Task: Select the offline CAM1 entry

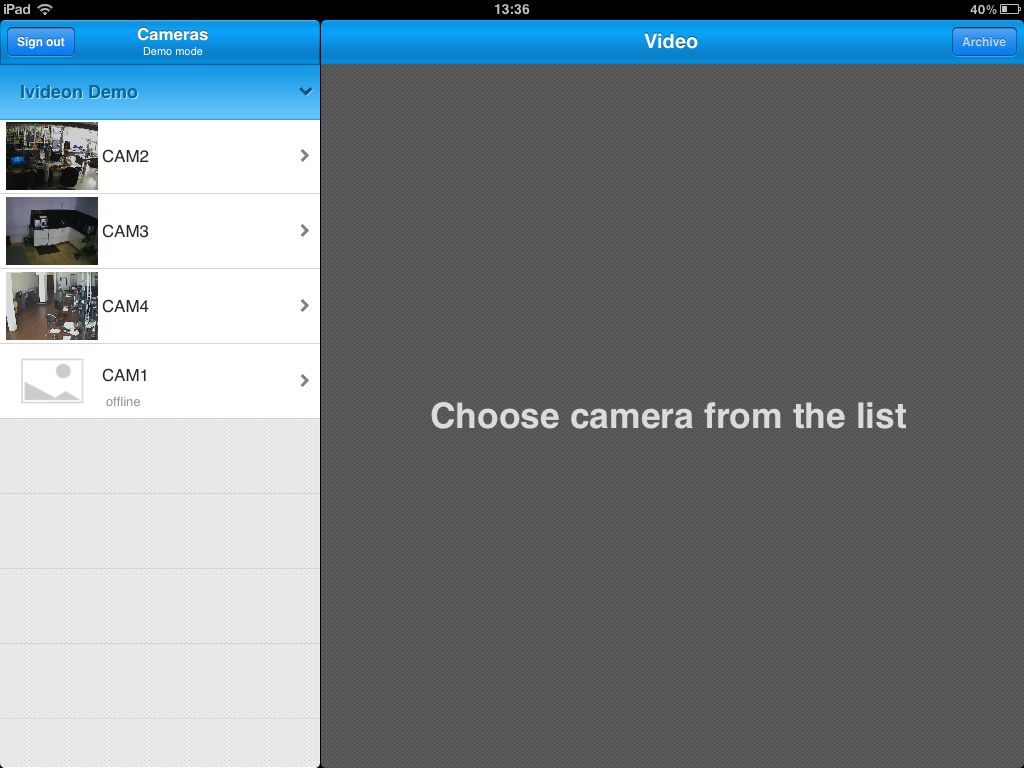Action: [x=160, y=381]
